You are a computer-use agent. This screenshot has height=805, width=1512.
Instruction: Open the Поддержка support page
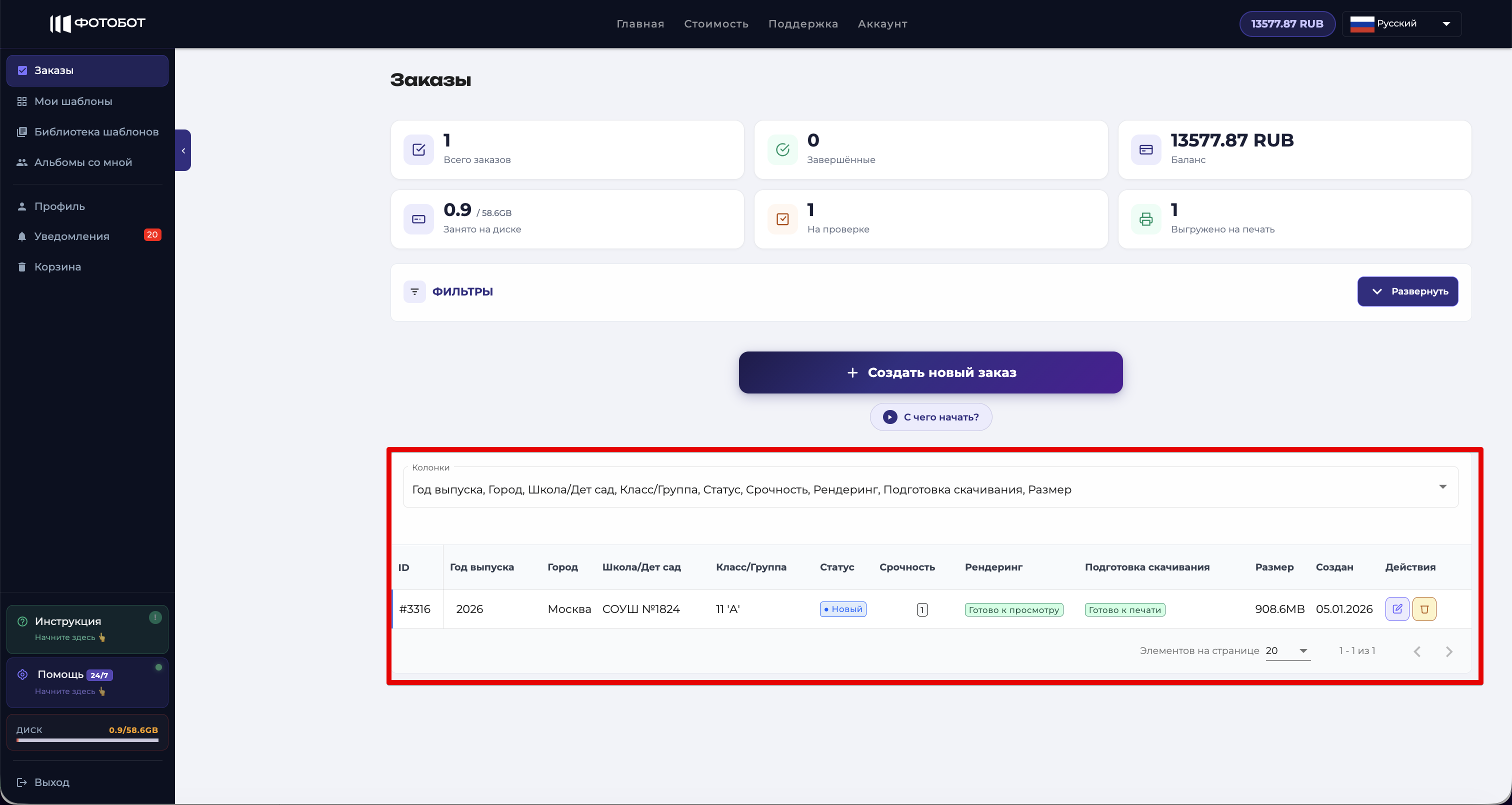[803, 24]
